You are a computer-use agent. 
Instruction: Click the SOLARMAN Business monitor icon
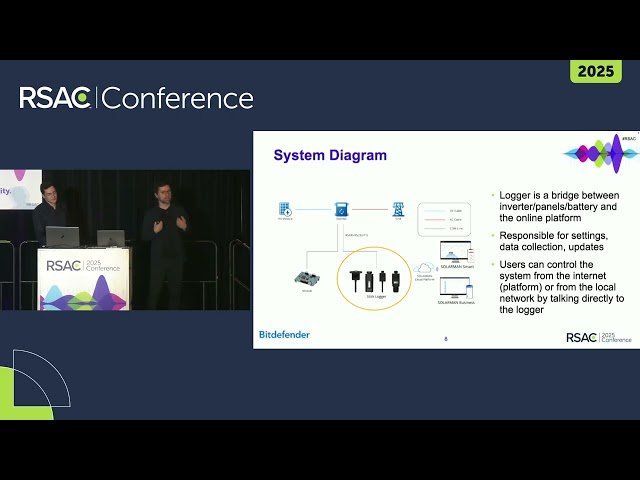point(455,290)
